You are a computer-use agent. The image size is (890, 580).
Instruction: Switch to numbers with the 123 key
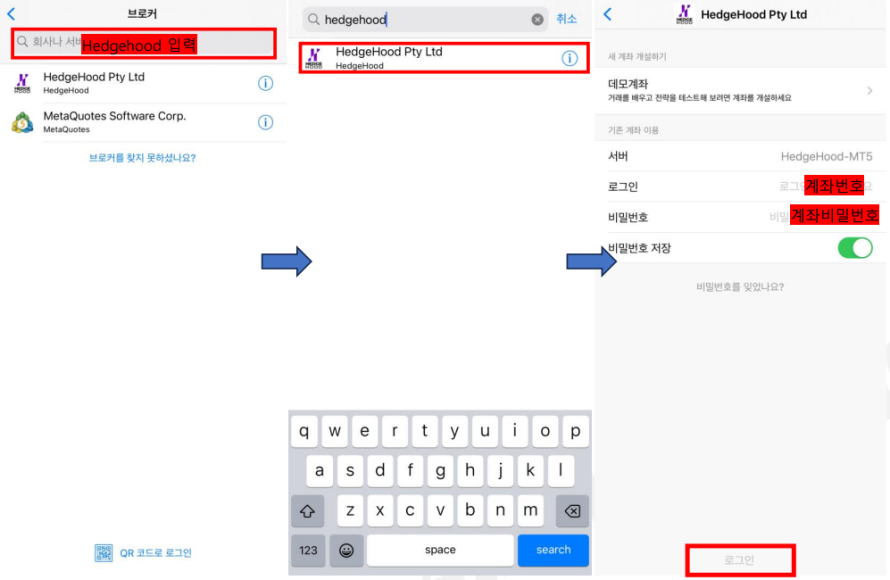(308, 550)
